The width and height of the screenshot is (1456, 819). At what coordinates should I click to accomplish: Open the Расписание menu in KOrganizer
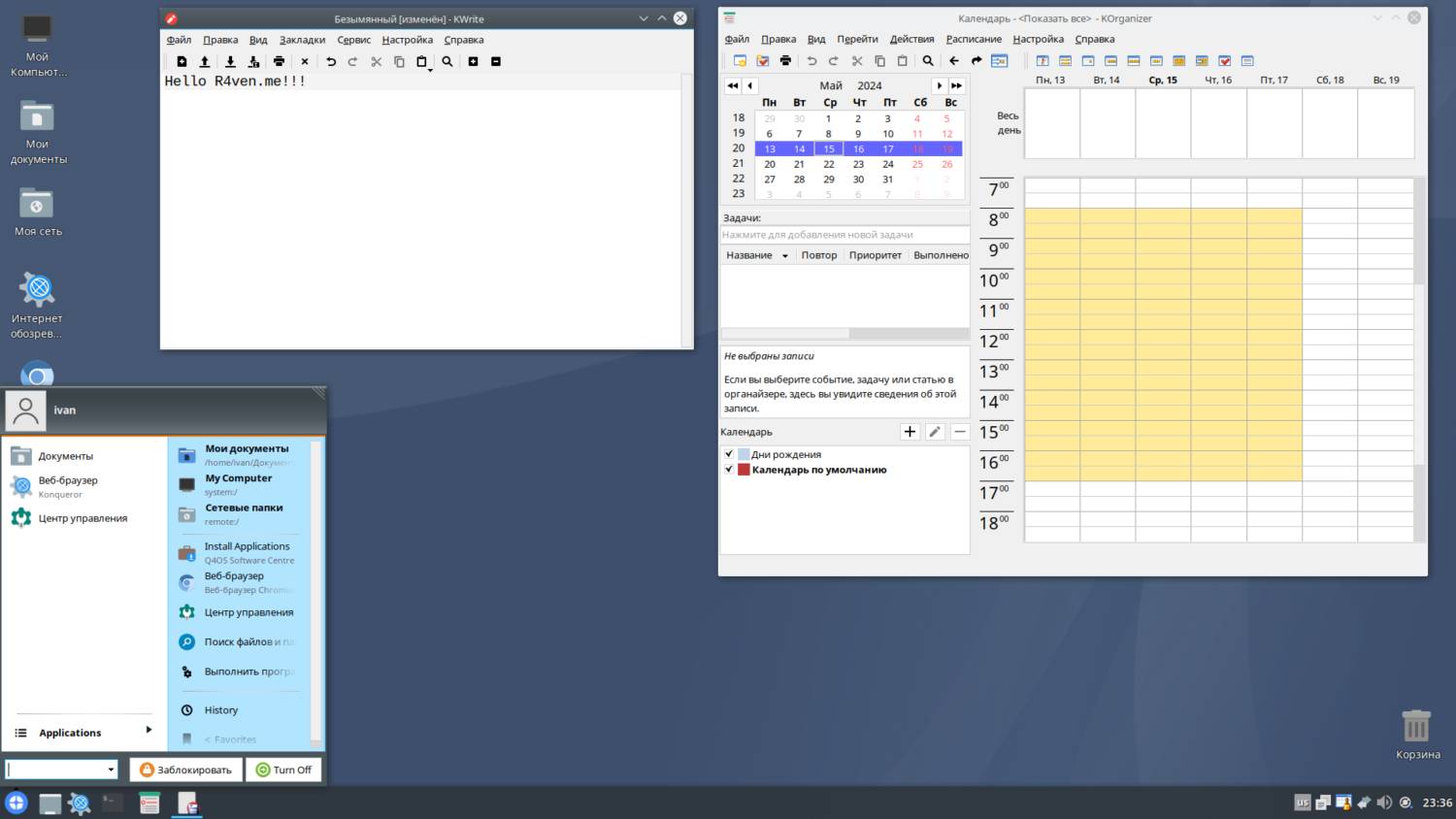[x=973, y=39]
